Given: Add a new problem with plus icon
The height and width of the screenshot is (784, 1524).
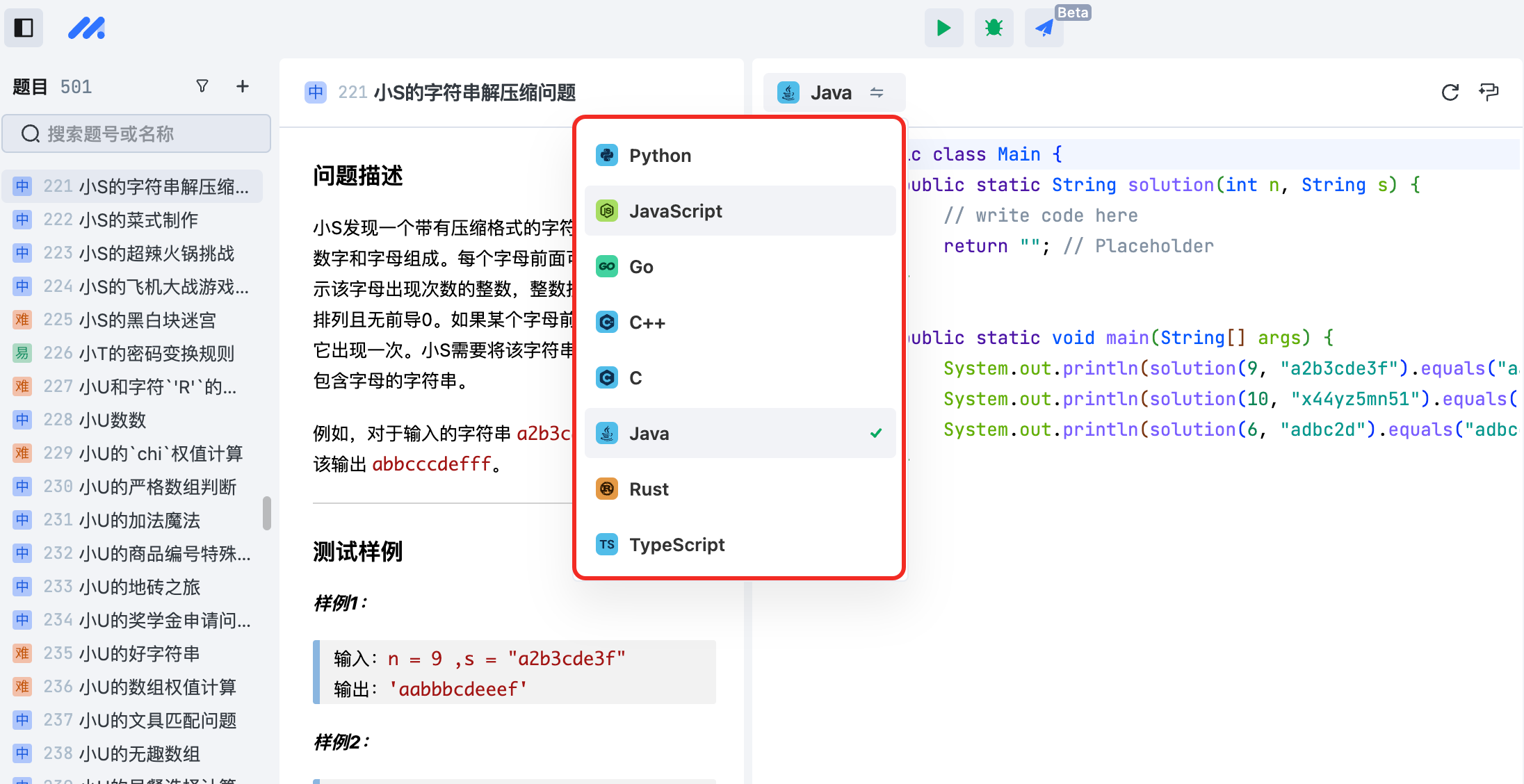Looking at the screenshot, I should [242, 86].
